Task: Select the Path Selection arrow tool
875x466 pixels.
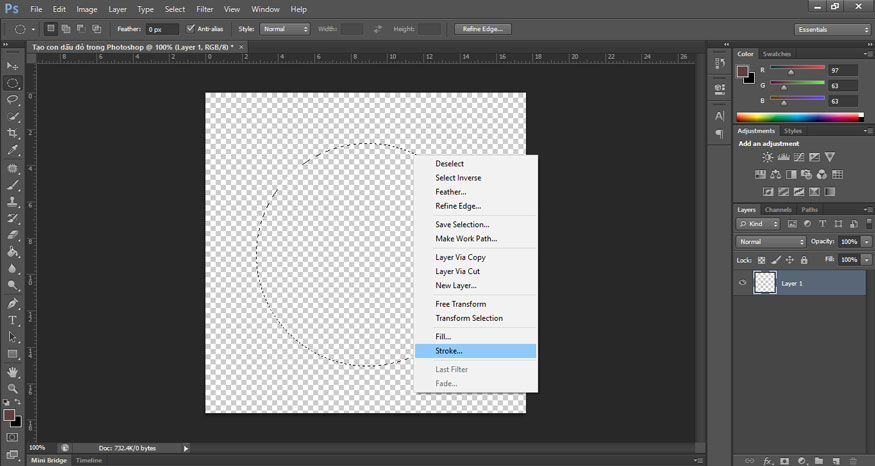Action: pyautogui.click(x=12, y=337)
